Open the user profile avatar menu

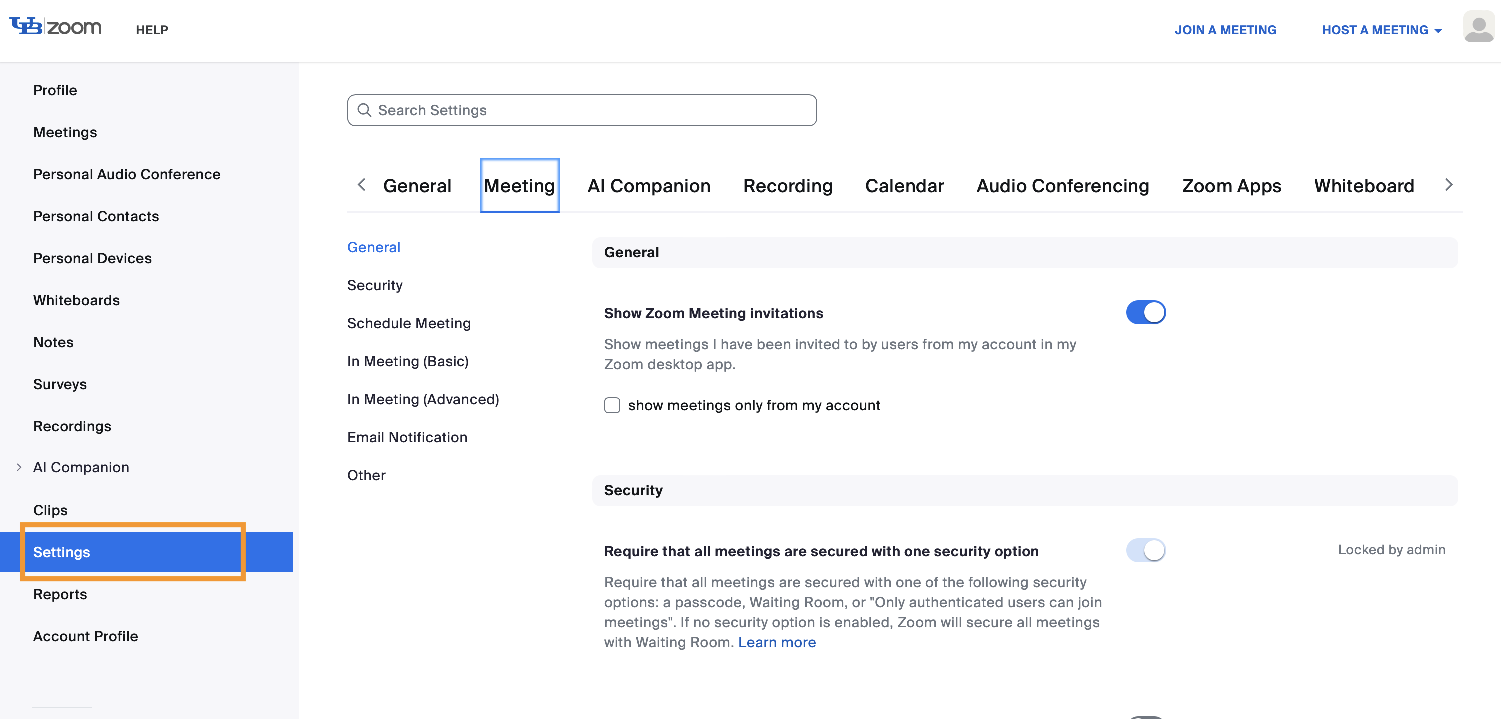[x=1478, y=28]
